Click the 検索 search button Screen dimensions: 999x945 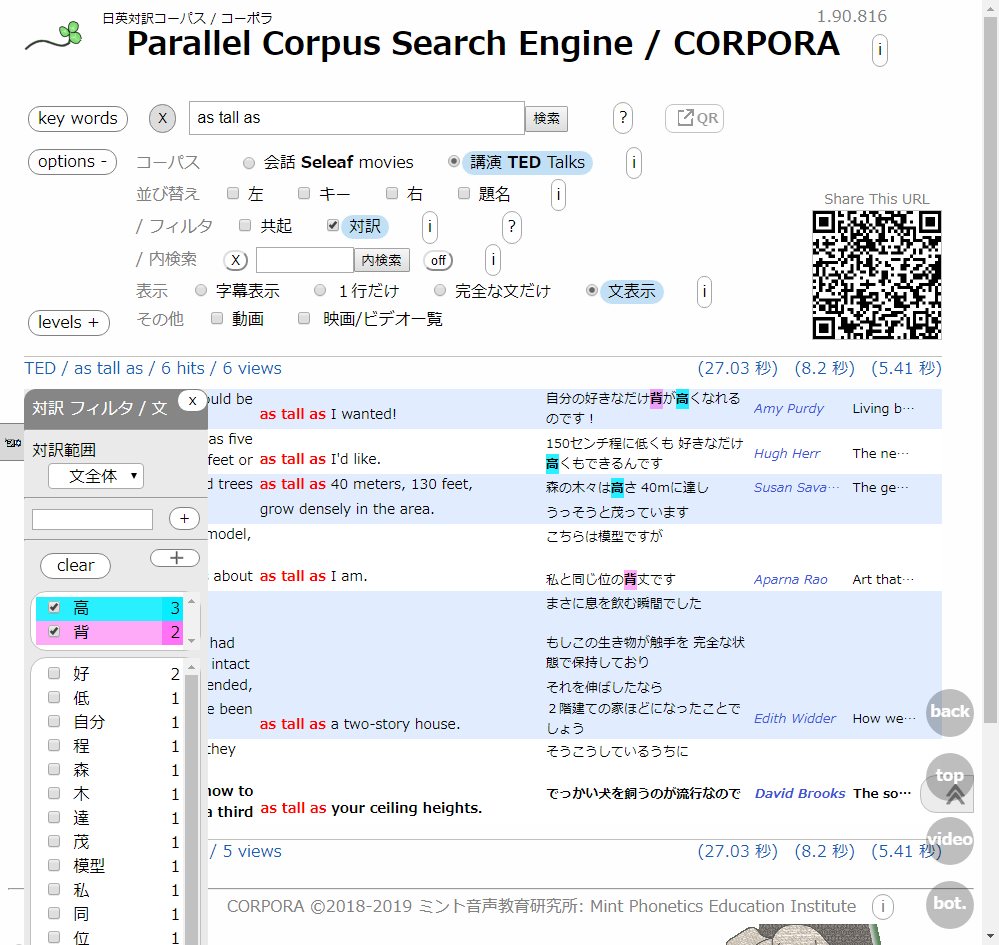[x=546, y=118]
